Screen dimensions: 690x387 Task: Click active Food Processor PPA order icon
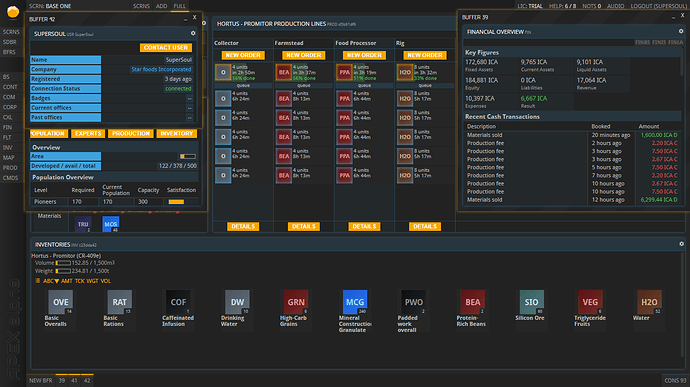(x=344, y=72)
